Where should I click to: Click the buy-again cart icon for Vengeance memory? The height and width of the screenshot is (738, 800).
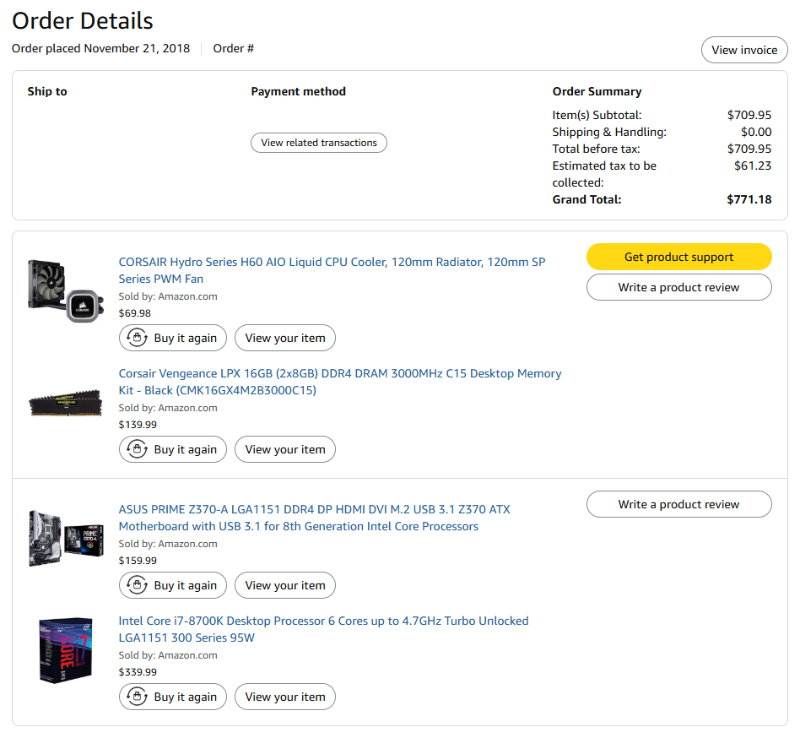(136, 450)
